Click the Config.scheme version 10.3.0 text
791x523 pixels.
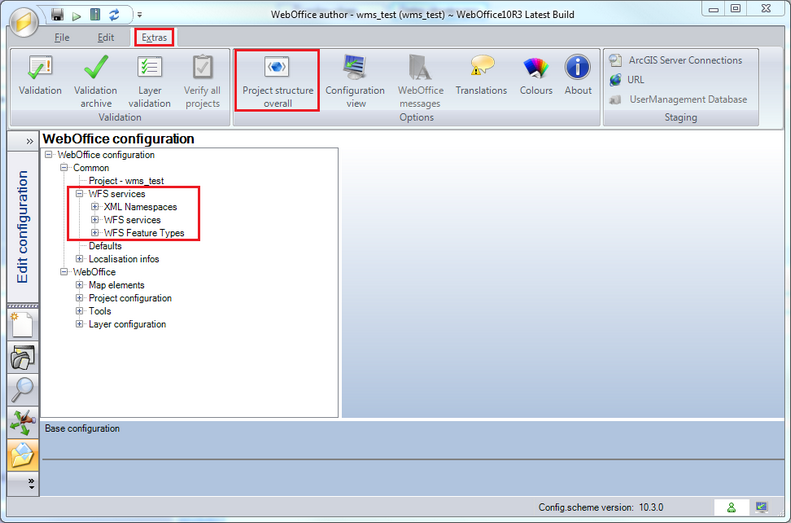coord(601,507)
